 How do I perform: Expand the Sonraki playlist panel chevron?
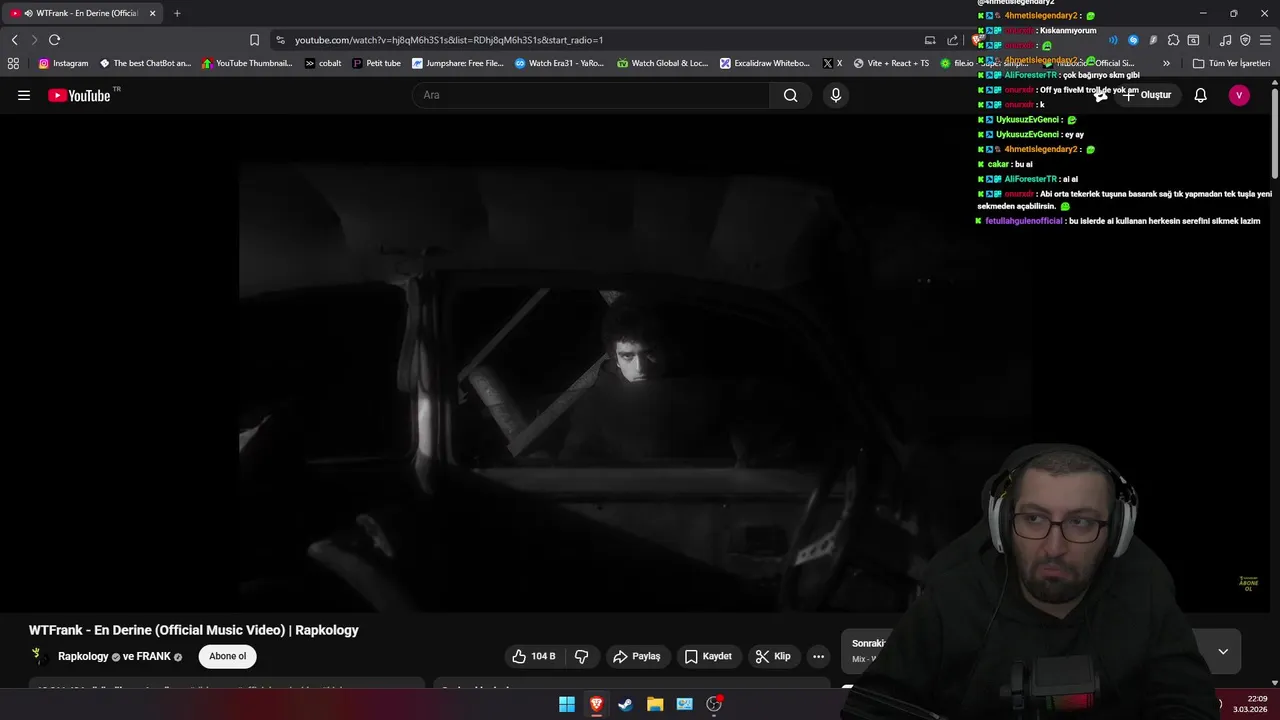point(1223,652)
